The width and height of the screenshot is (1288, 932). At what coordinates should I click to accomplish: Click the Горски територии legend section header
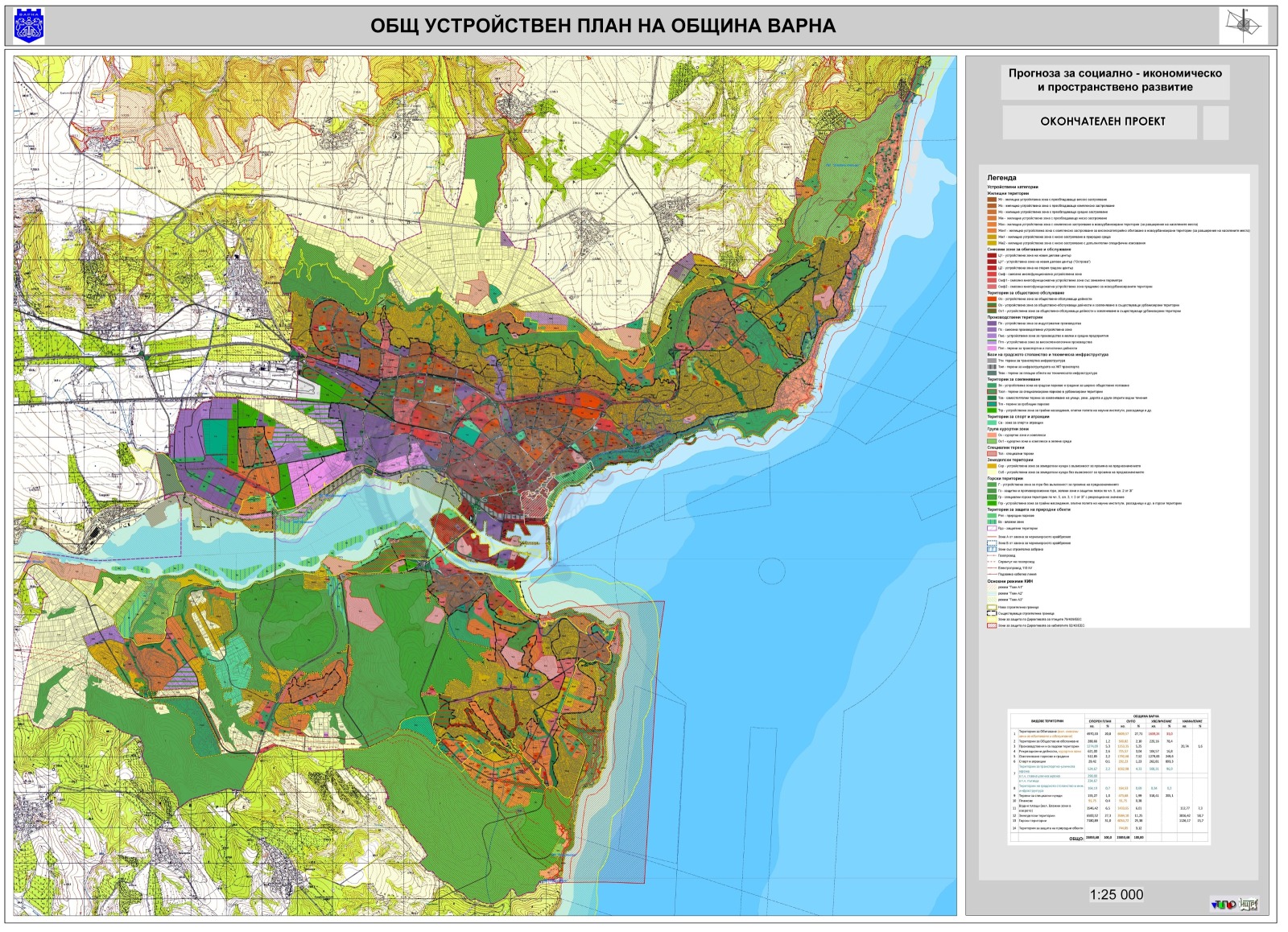pyautogui.click(x=1005, y=479)
